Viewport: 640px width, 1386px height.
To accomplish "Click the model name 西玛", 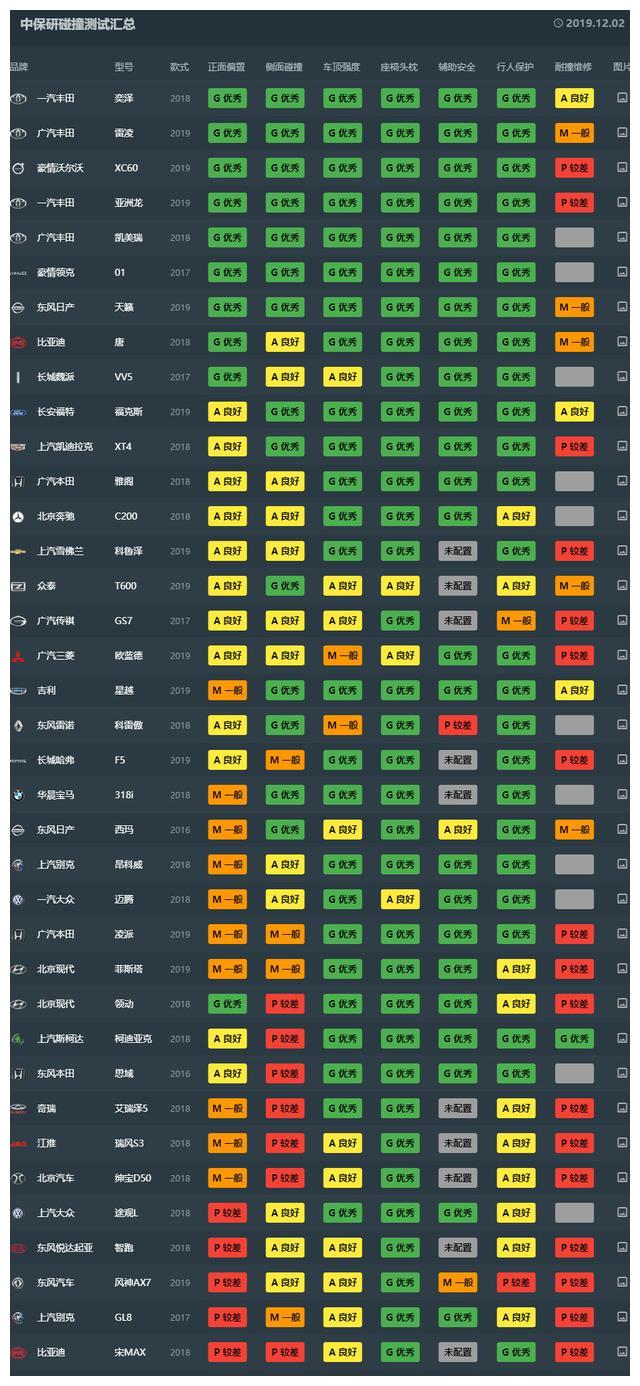I will coord(124,830).
